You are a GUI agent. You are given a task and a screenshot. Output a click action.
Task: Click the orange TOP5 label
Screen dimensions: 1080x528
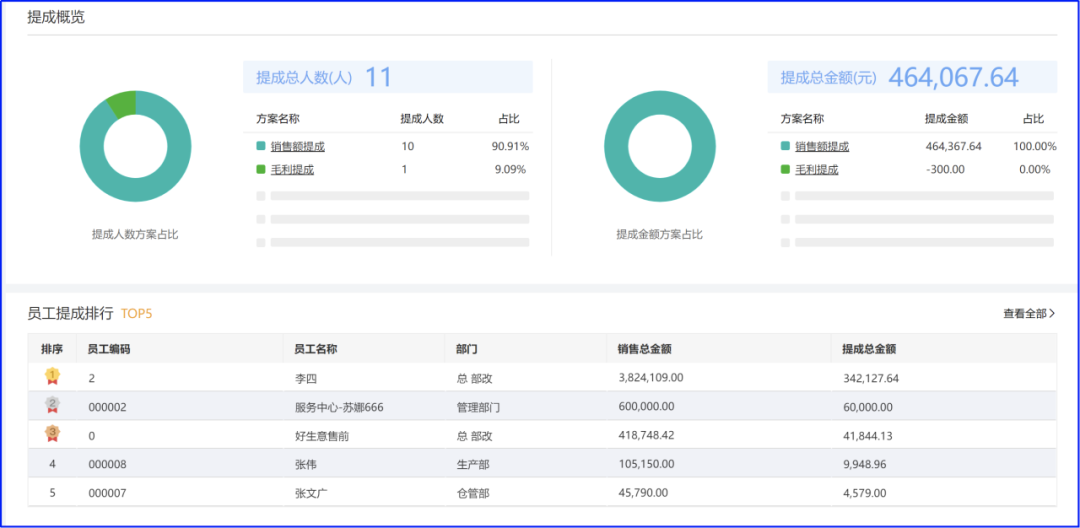click(x=136, y=314)
